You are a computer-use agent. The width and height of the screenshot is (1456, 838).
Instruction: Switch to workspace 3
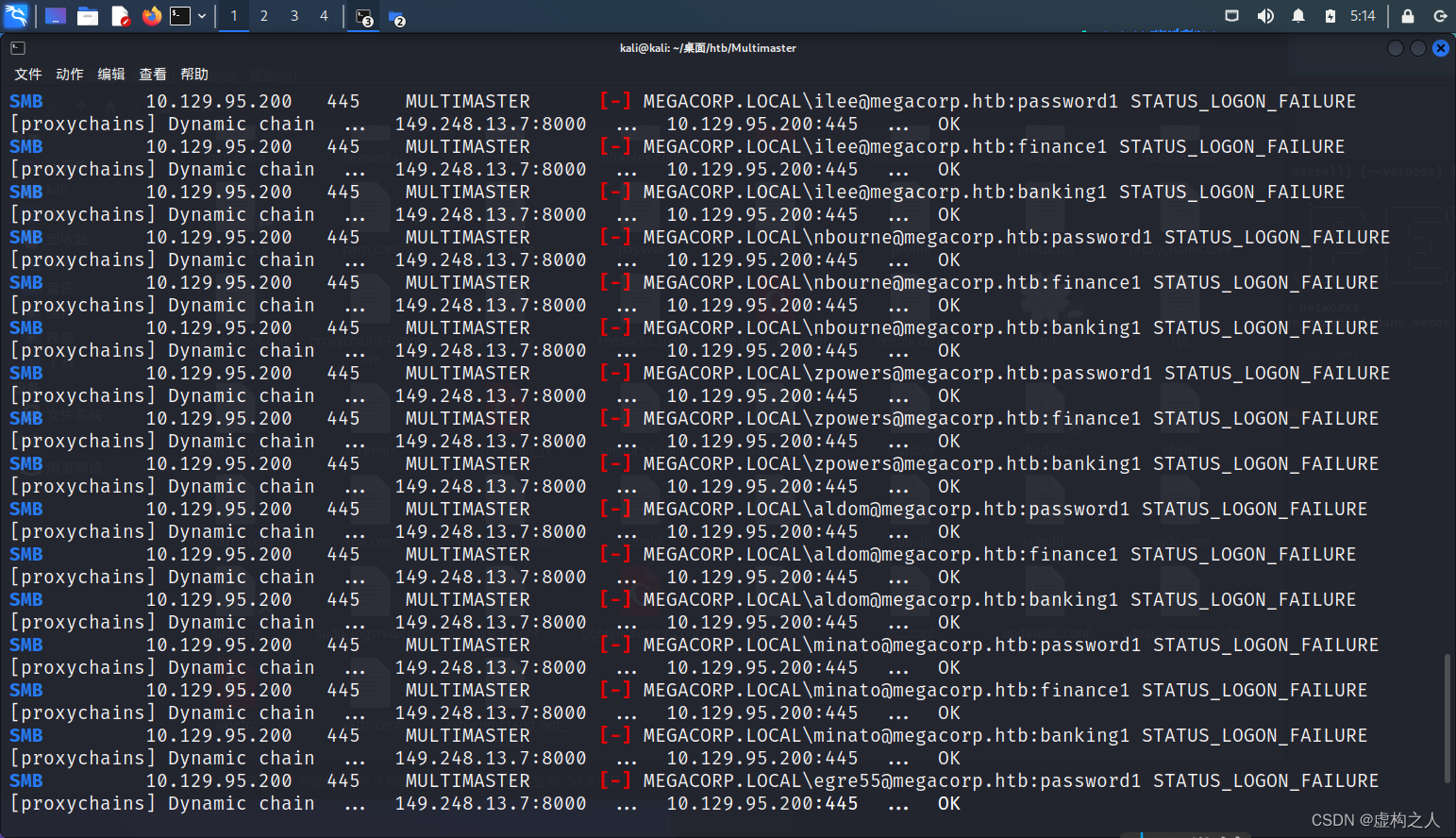(294, 16)
